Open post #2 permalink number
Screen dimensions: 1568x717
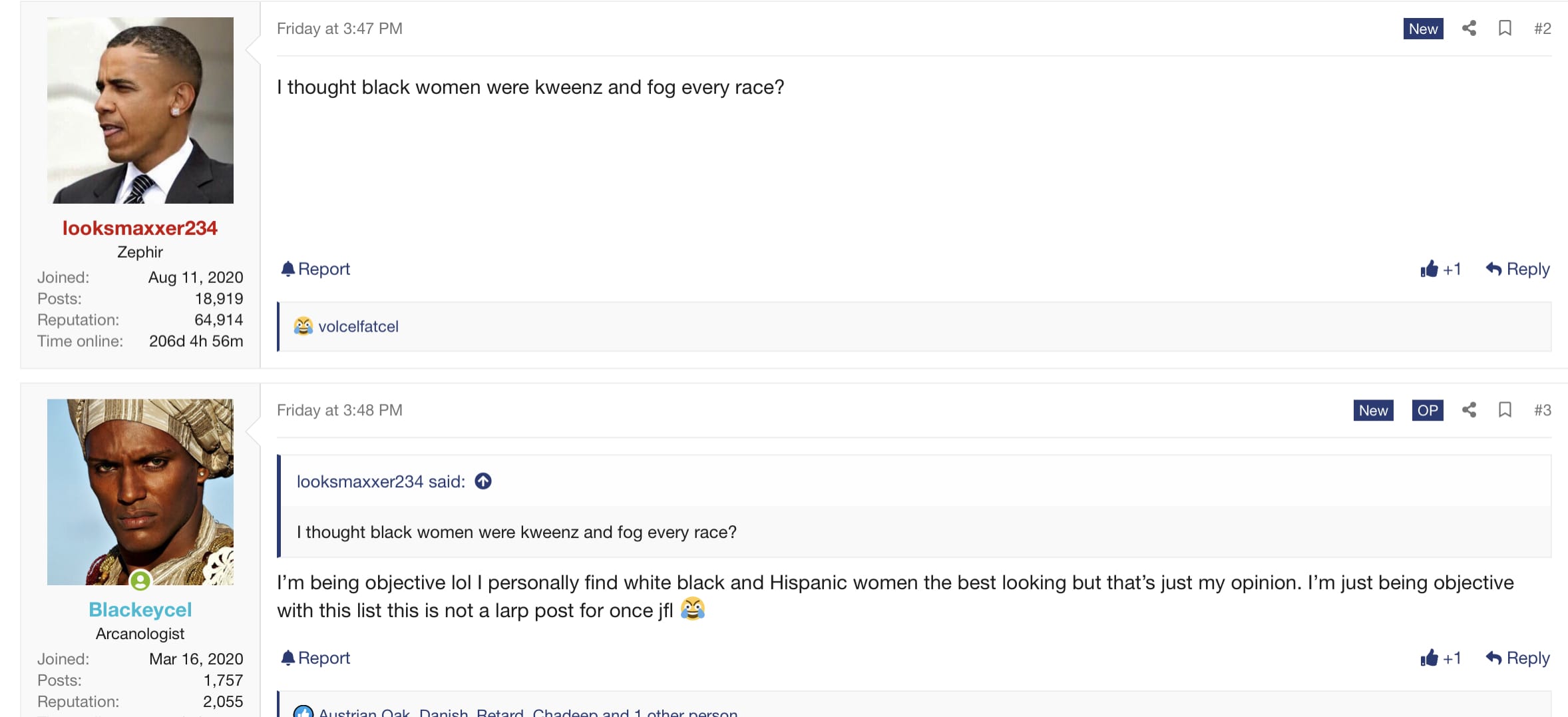click(x=1542, y=29)
